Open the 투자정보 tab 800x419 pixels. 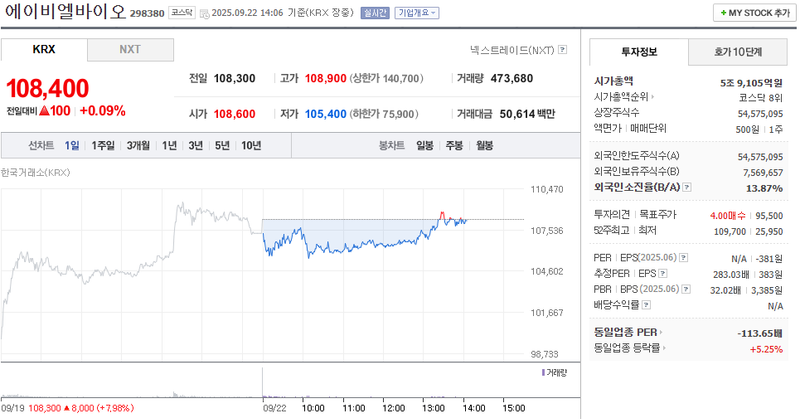639,52
